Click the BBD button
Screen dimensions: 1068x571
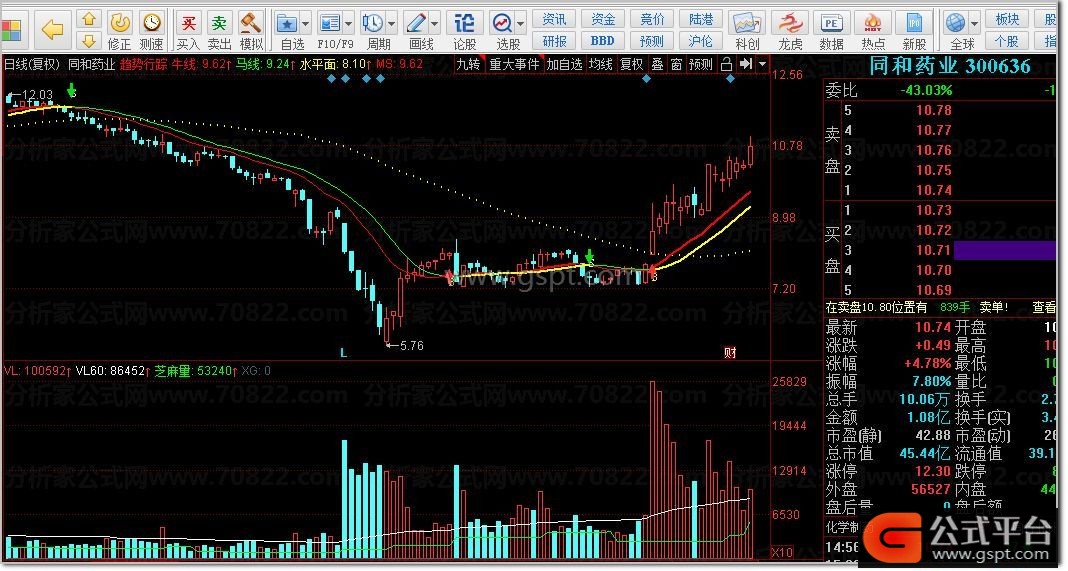click(603, 41)
